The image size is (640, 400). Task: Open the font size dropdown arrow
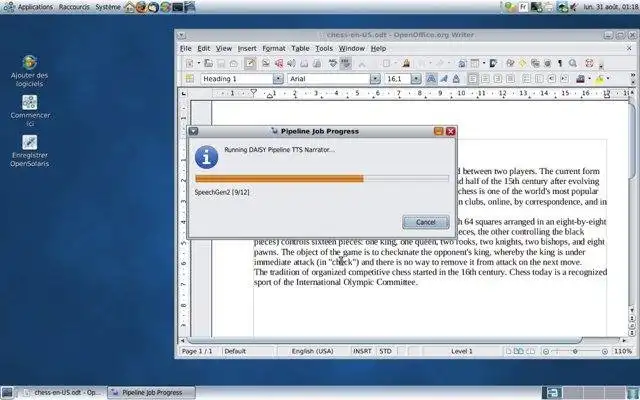[416, 79]
